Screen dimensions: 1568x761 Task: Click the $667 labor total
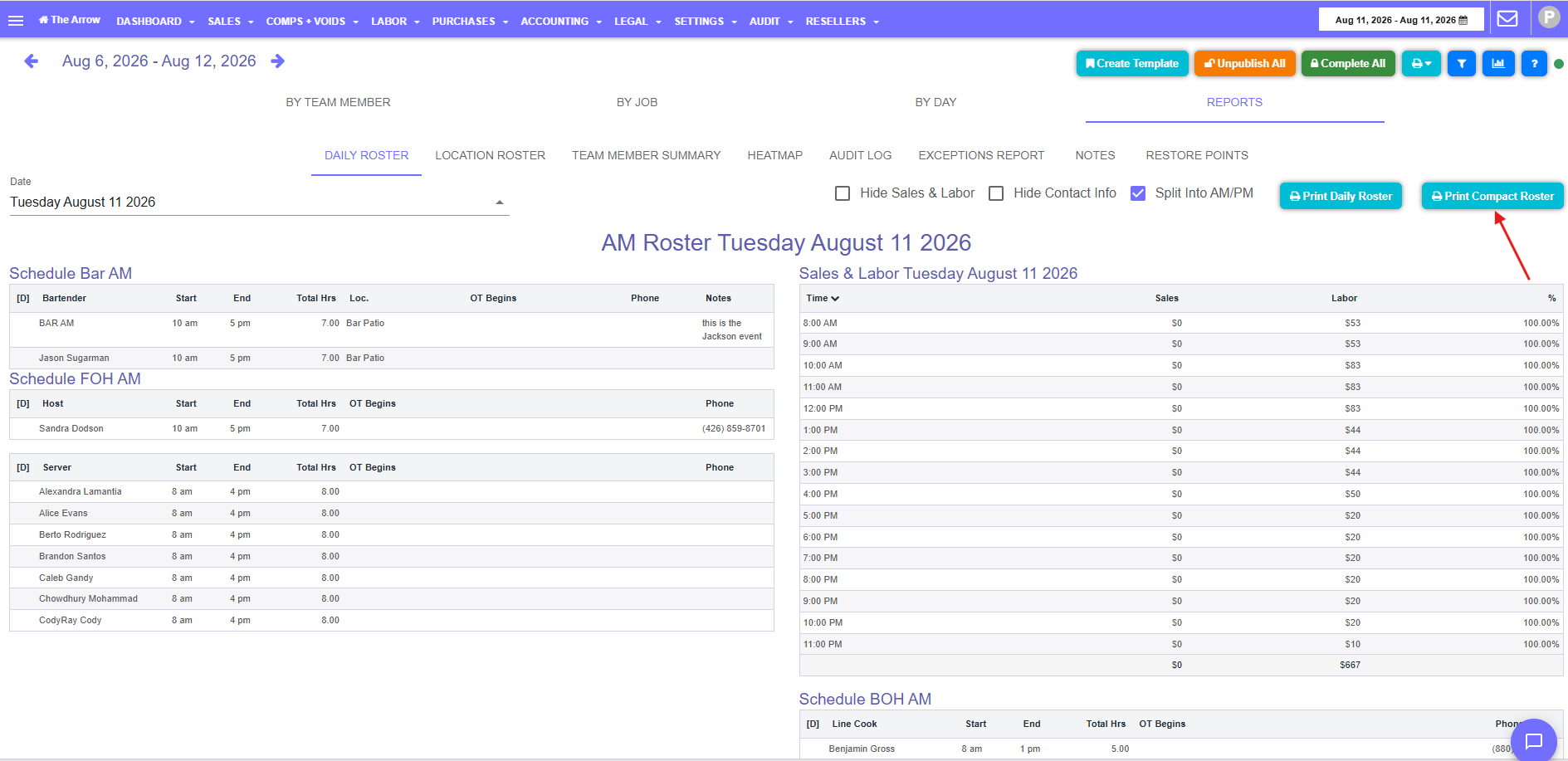tap(1350, 666)
